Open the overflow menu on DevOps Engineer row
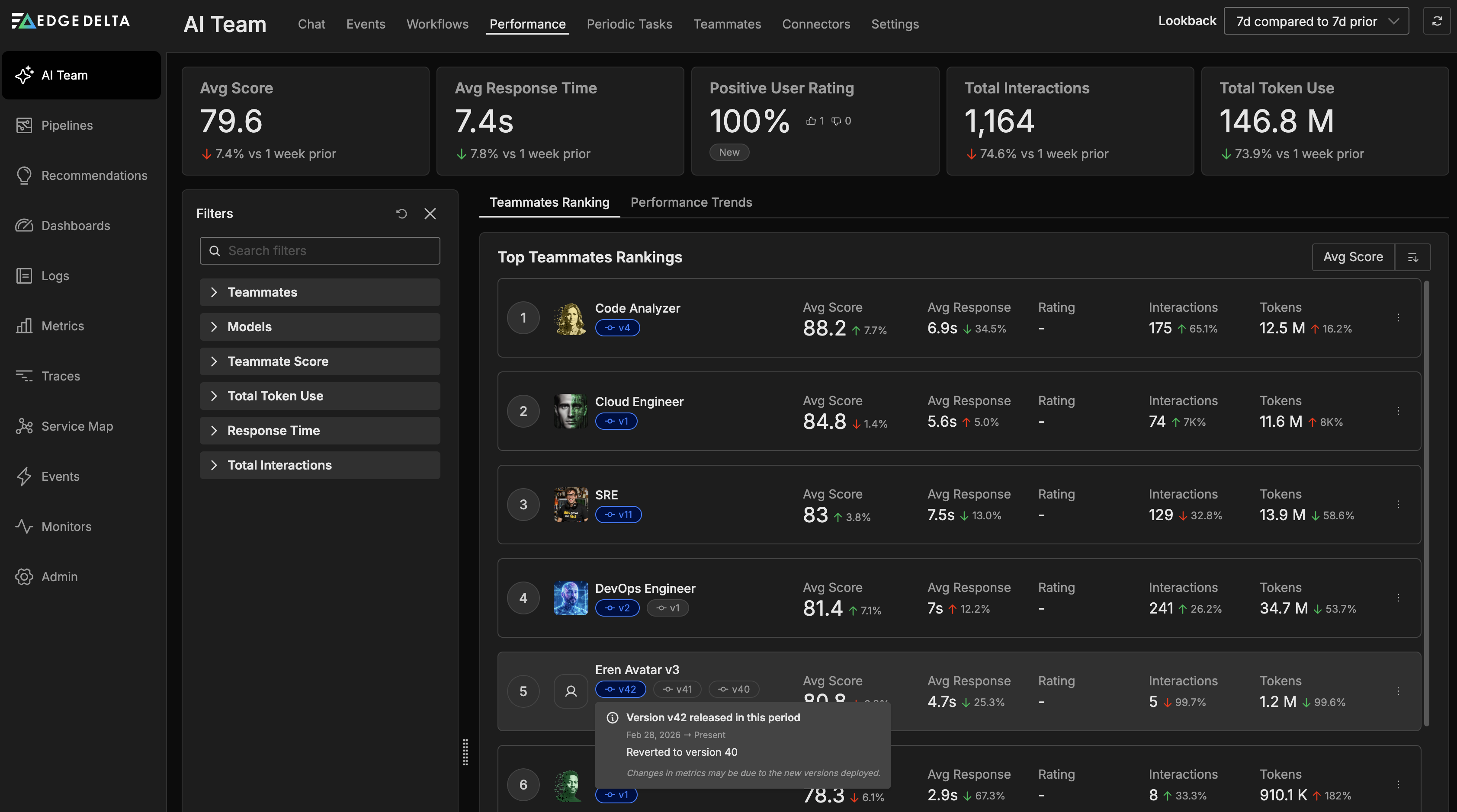 (1398, 597)
